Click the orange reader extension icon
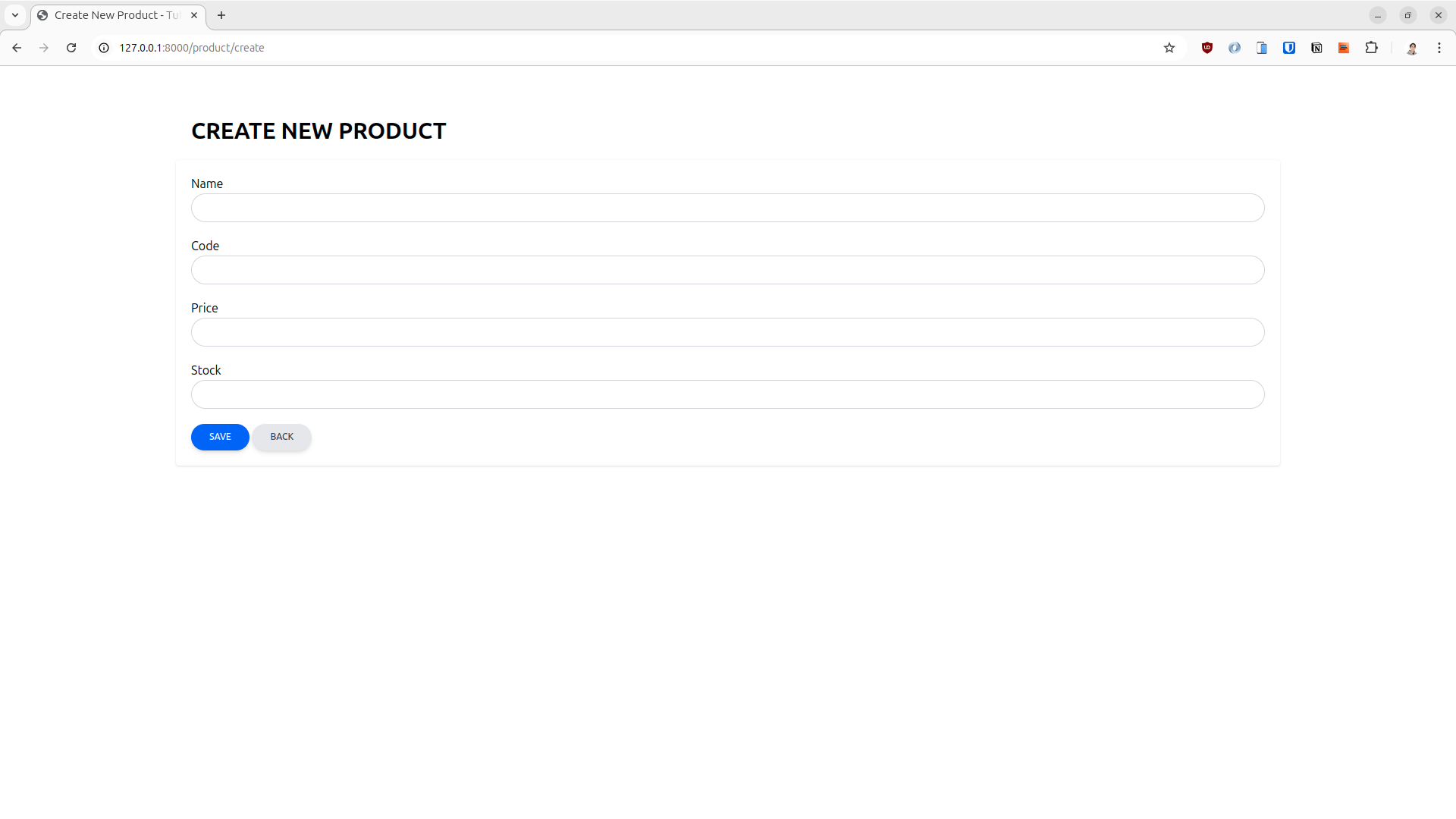 (1344, 47)
